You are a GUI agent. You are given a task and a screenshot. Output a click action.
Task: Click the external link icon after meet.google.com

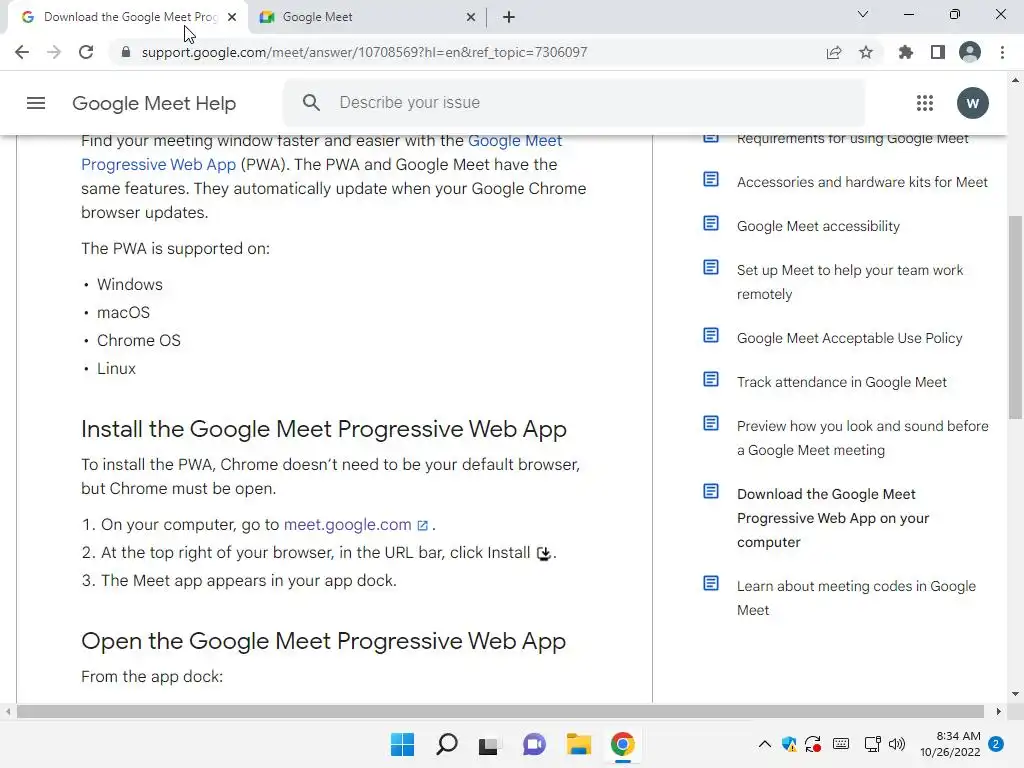[x=423, y=526]
